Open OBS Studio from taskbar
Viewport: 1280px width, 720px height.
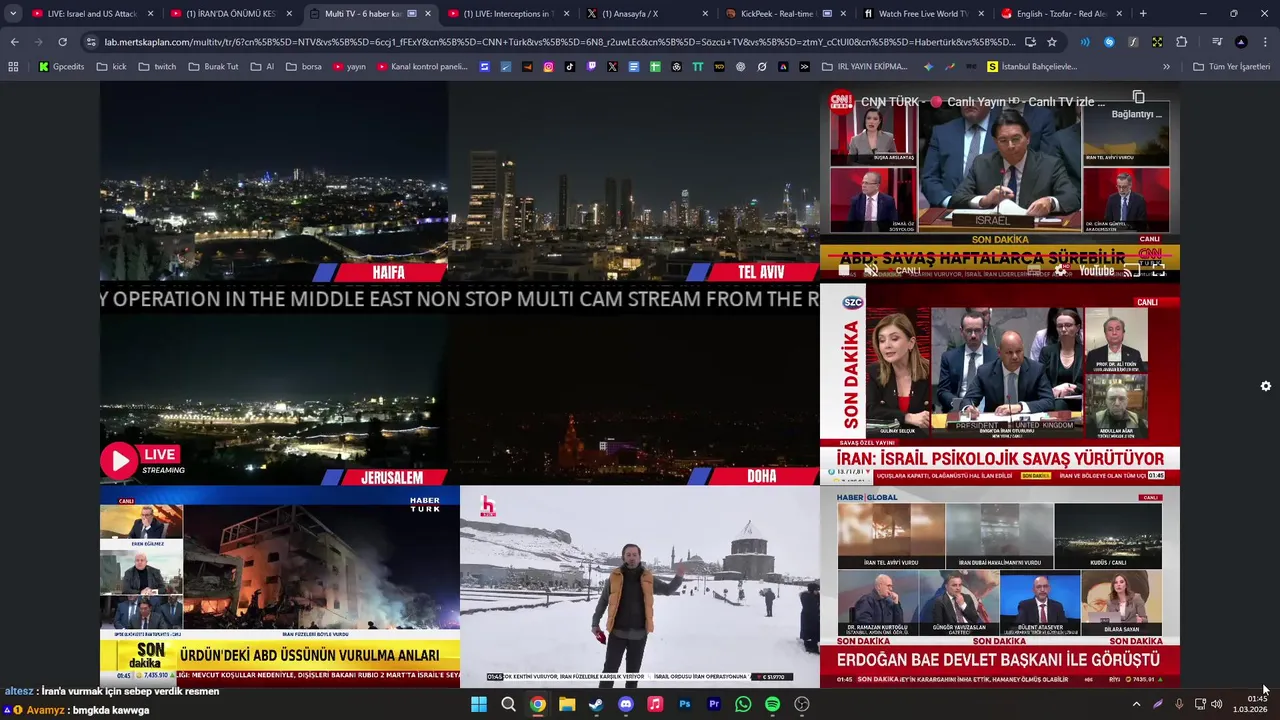click(802, 704)
